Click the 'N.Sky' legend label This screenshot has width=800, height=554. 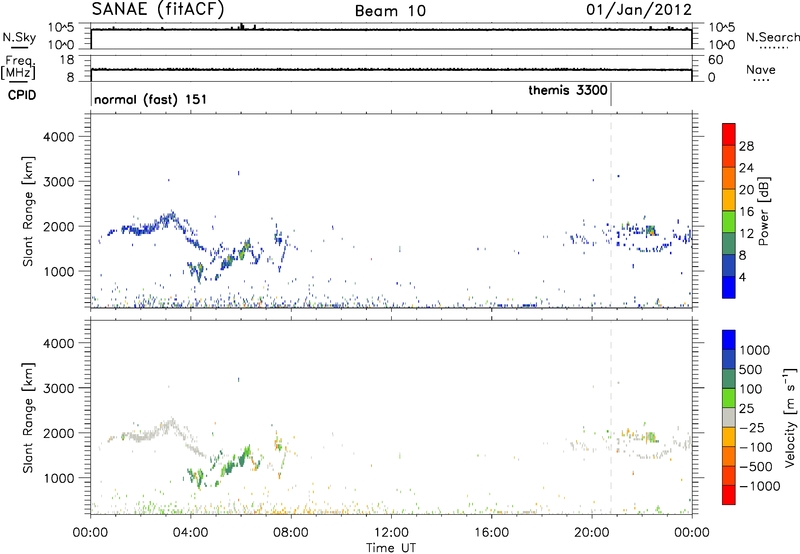(19, 37)
